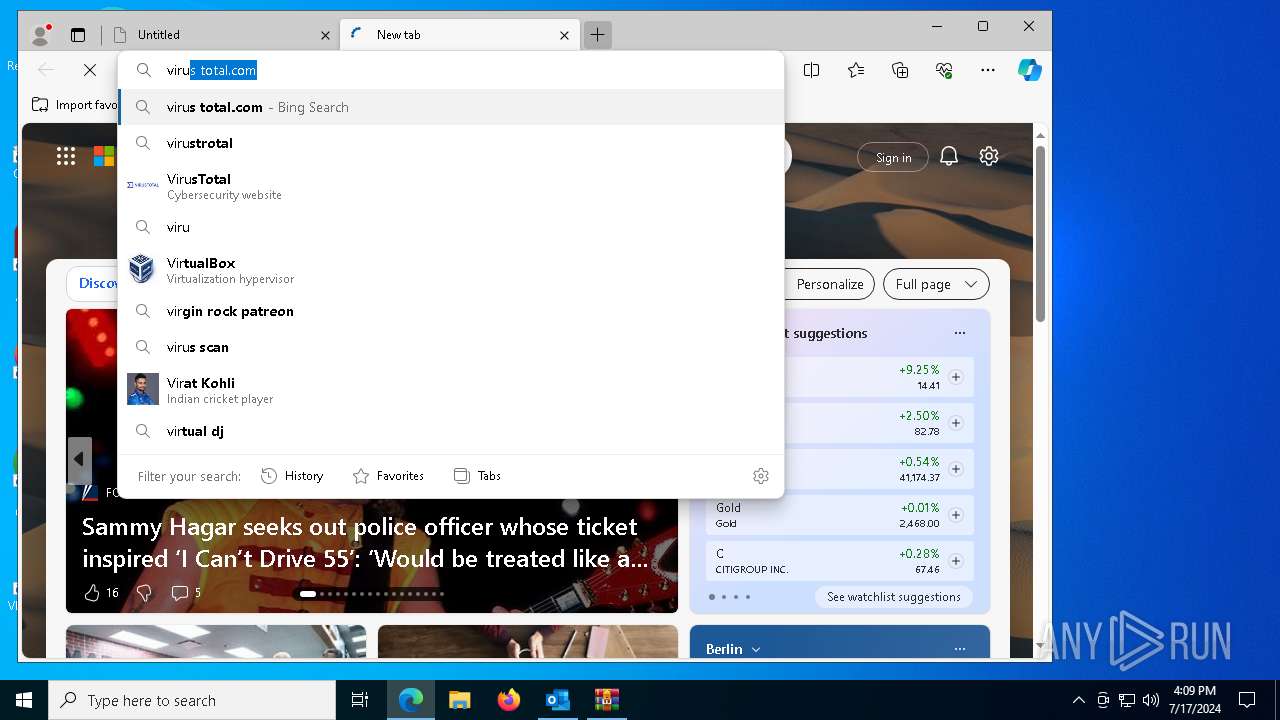
Task: Filter search by Favorites
Action: pos(388,476)
